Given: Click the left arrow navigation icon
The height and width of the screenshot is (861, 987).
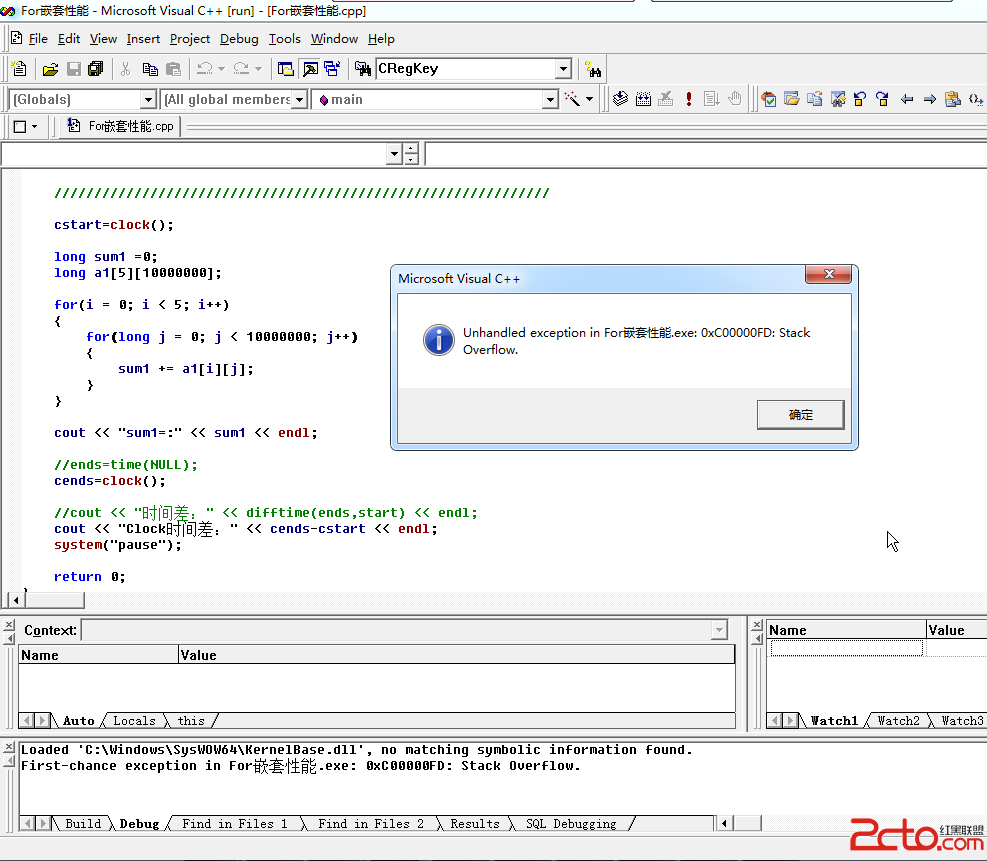Looking at the screenshot, I should tap(906, 99).
